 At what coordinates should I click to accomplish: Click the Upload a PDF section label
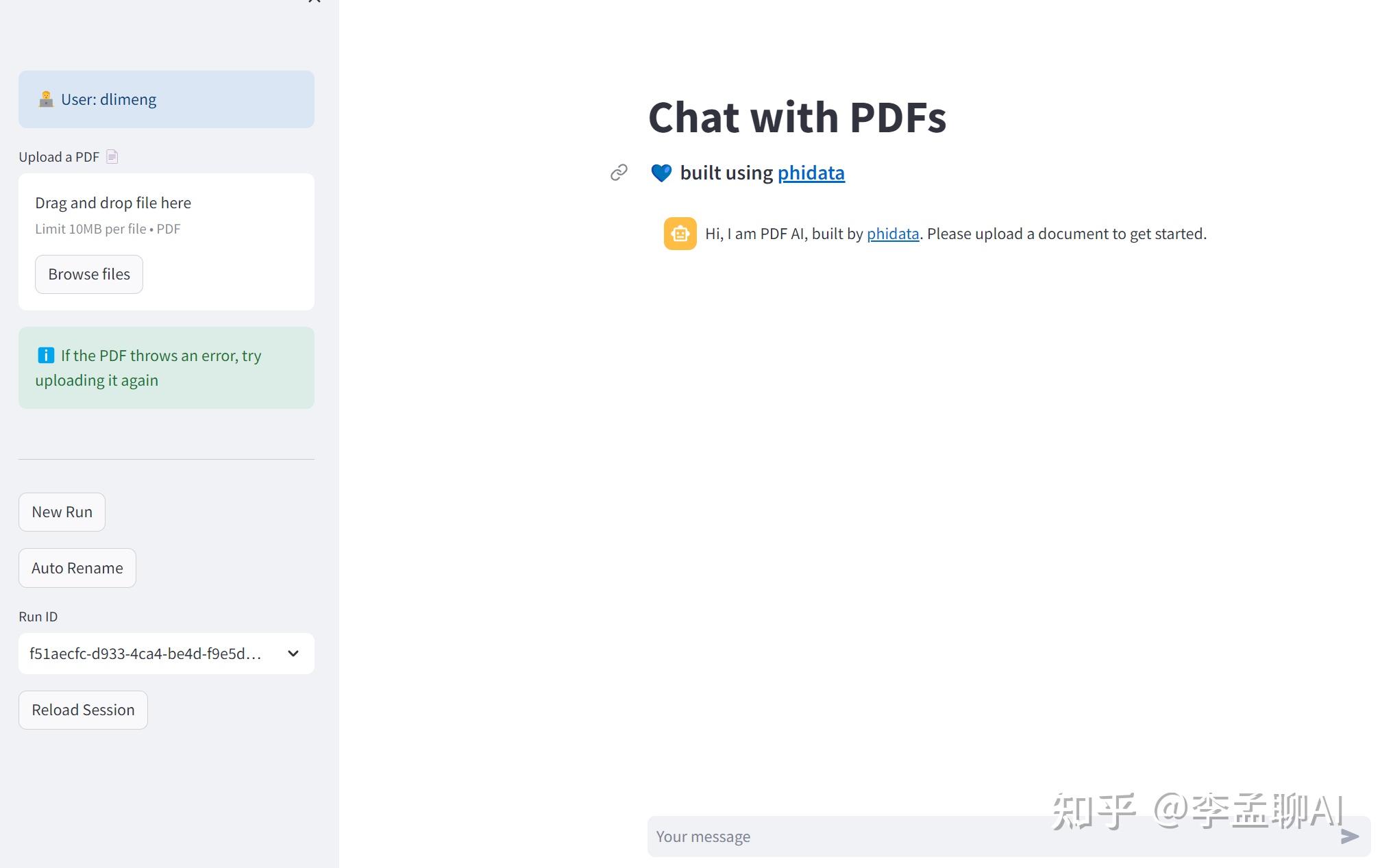point(59,156)
